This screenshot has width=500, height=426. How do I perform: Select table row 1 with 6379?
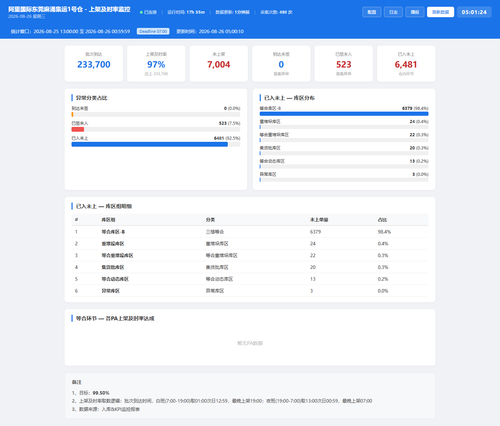click(x=250, y=232)
